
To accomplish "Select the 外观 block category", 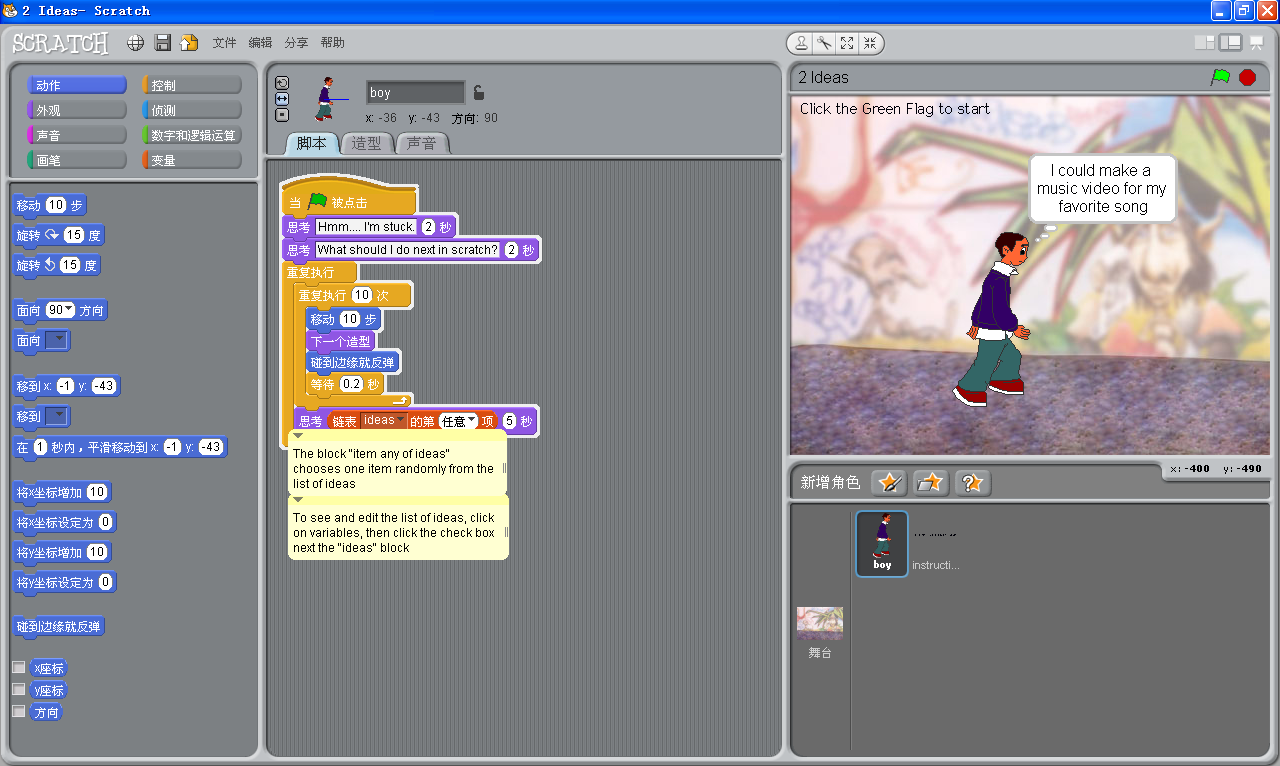I will click(x=77, y=110).
